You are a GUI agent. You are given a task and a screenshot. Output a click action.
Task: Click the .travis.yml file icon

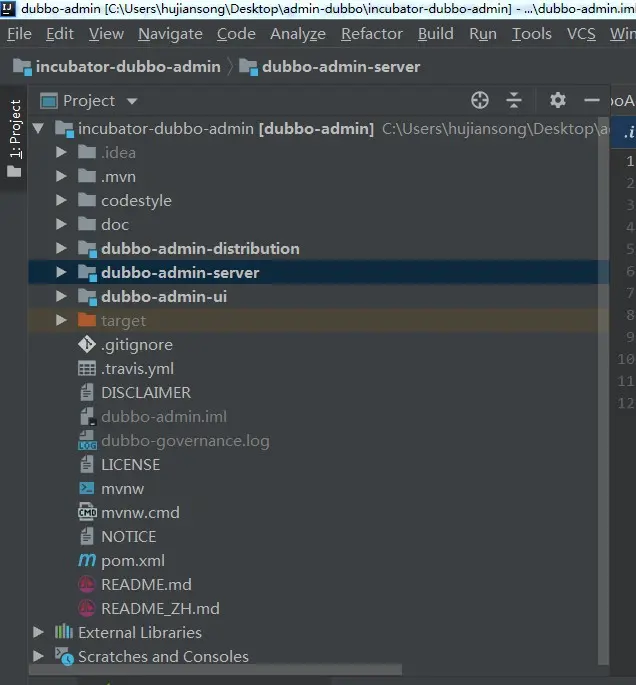(87, 368)
